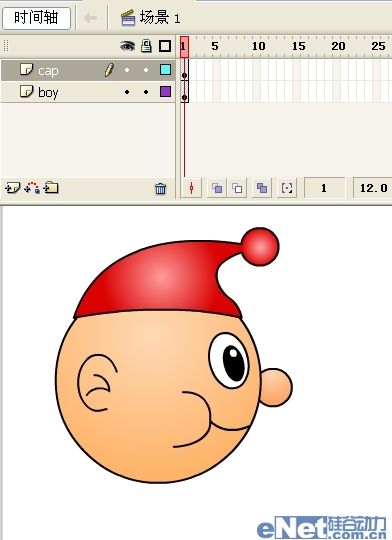Click the back arrow next to the scene name
The width and height of the screenshot is (392, 540).
91,18
